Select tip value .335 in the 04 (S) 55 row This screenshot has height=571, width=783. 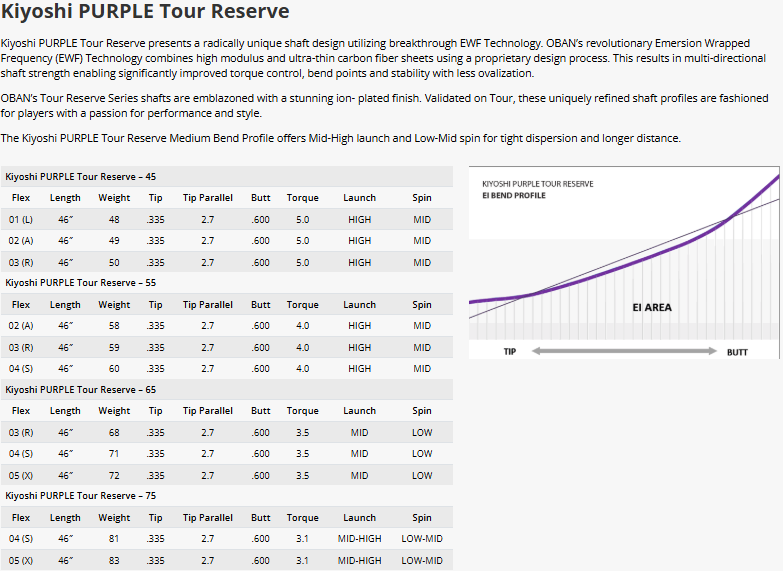(x=155, y=369)
